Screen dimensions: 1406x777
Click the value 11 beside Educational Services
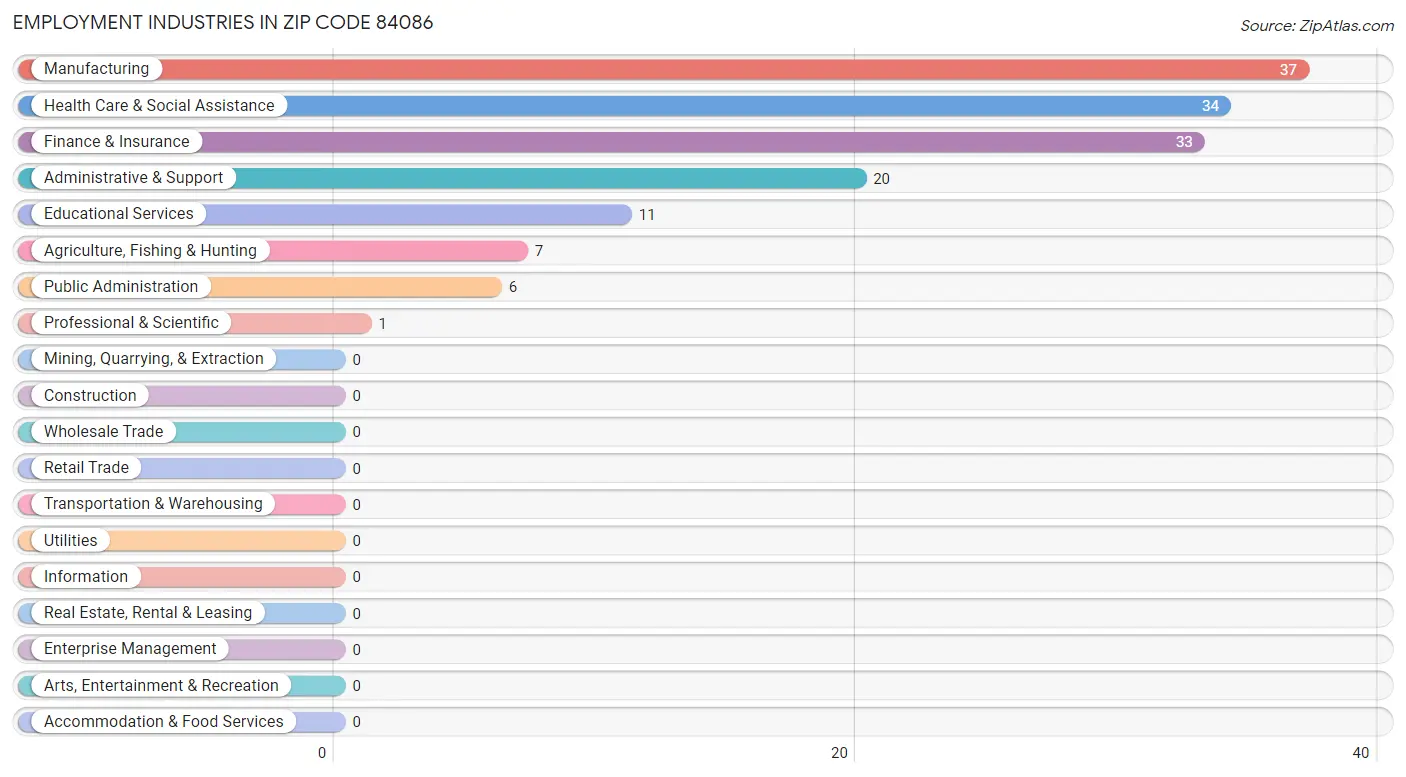[647, 215]
